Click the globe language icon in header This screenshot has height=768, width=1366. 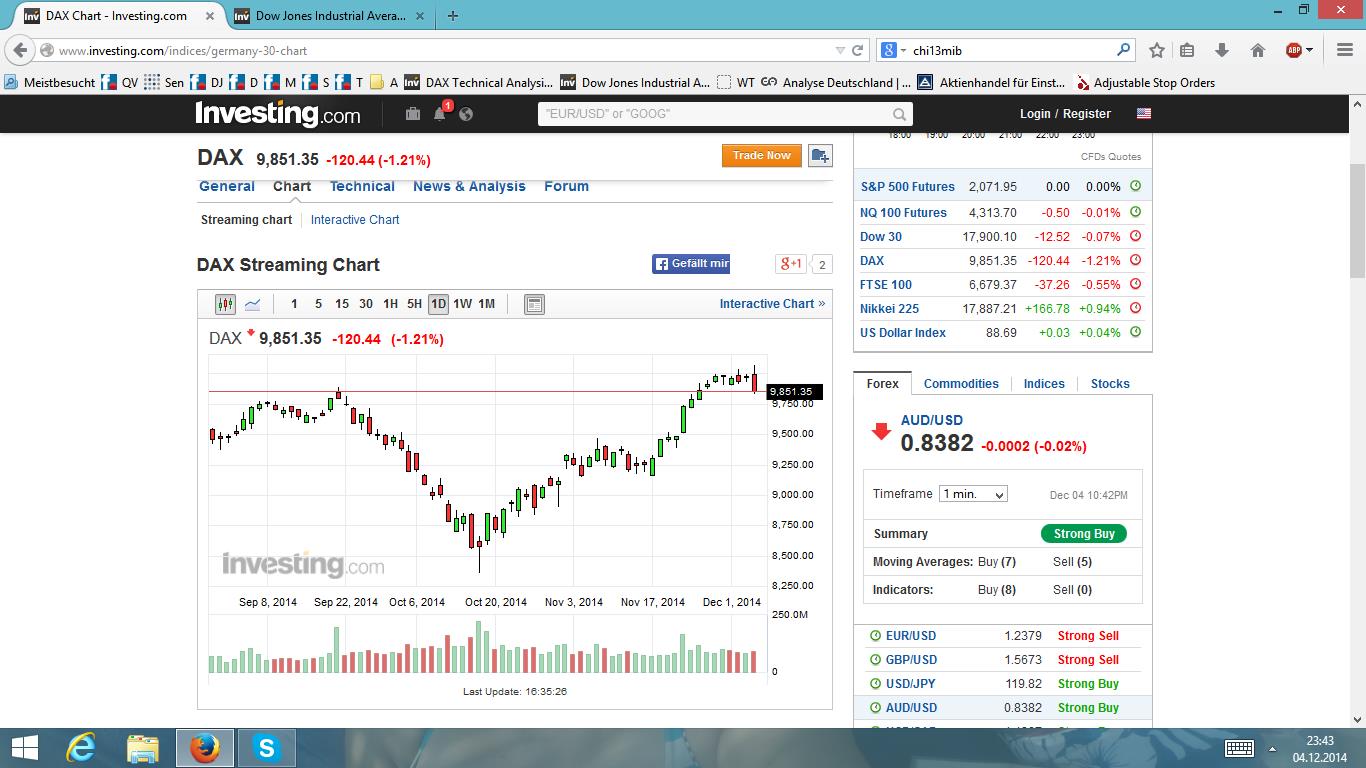[466, 113]
